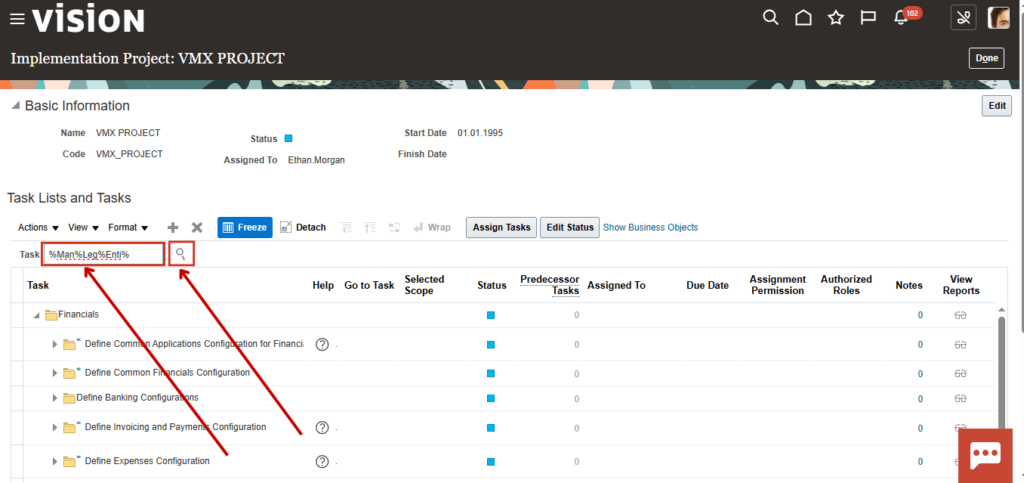Open the Watchlist flag icon

868,18
